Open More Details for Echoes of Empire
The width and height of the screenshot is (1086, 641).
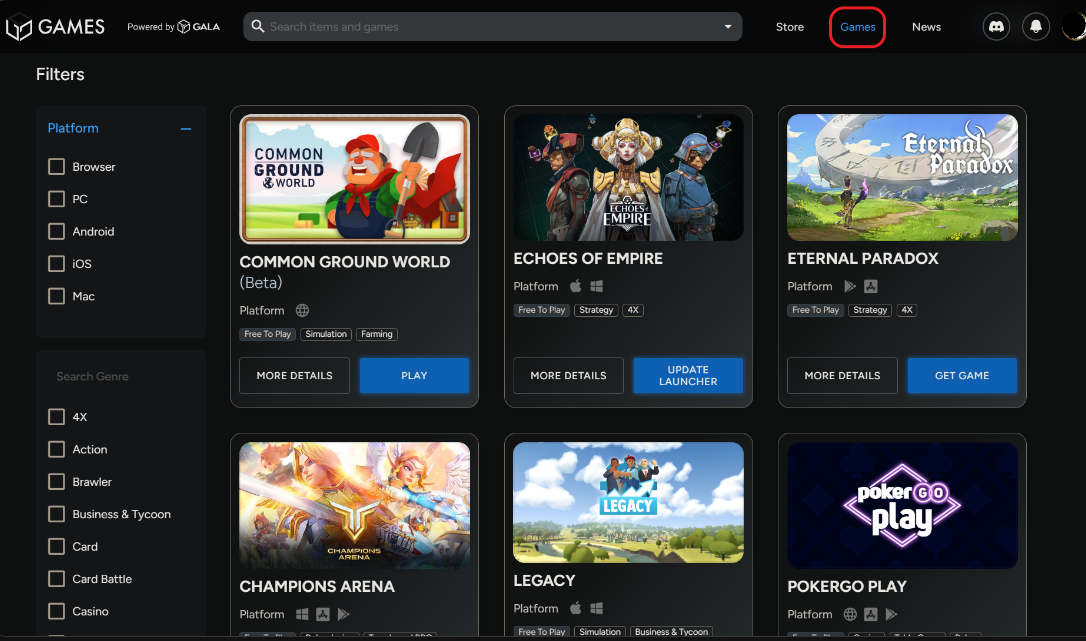(x=568, y=376)
